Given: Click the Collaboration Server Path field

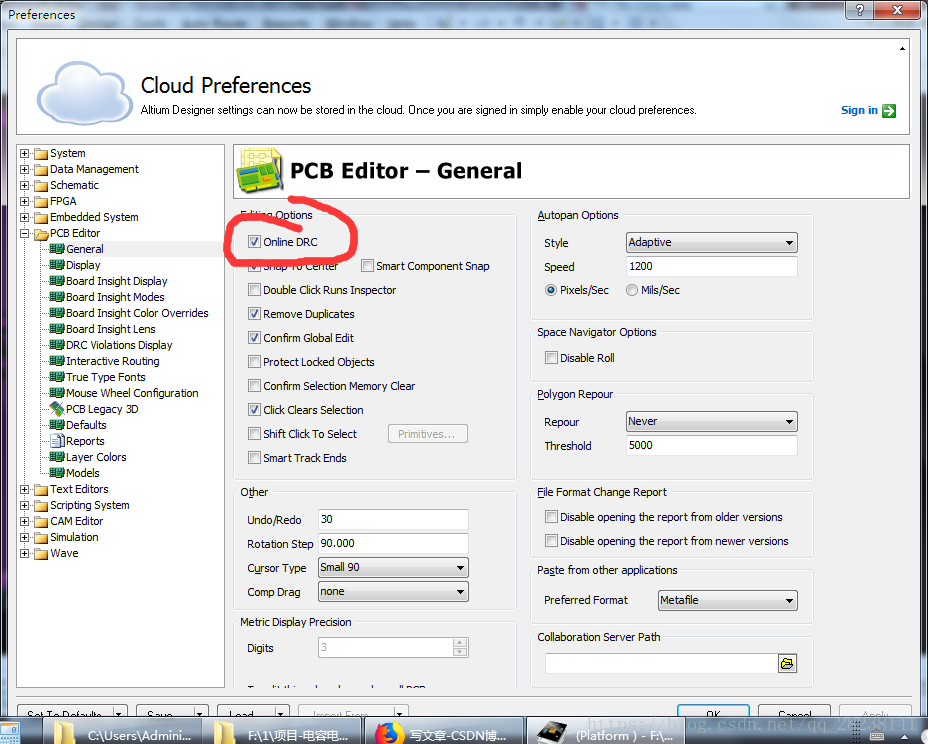Looking at the screenshot, I should (661, 664).
